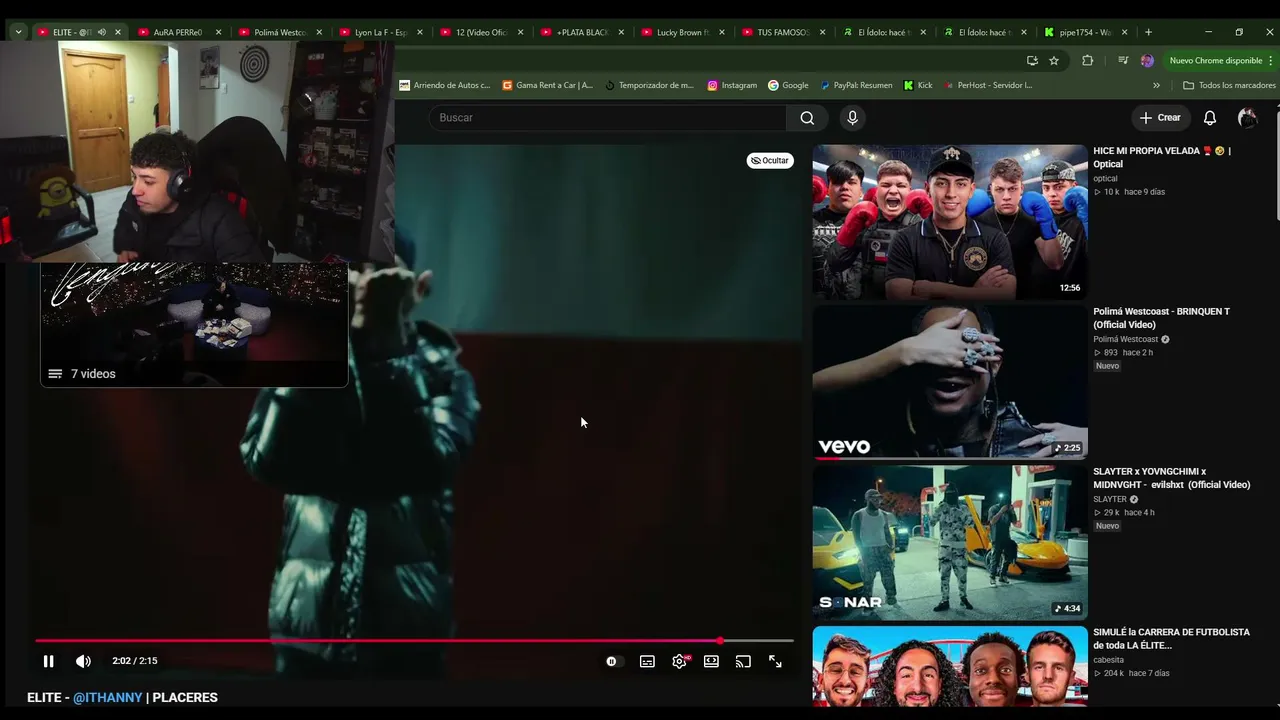
Task: Open the Chrome extensions puzzle icon
Action: (1088, 61)
